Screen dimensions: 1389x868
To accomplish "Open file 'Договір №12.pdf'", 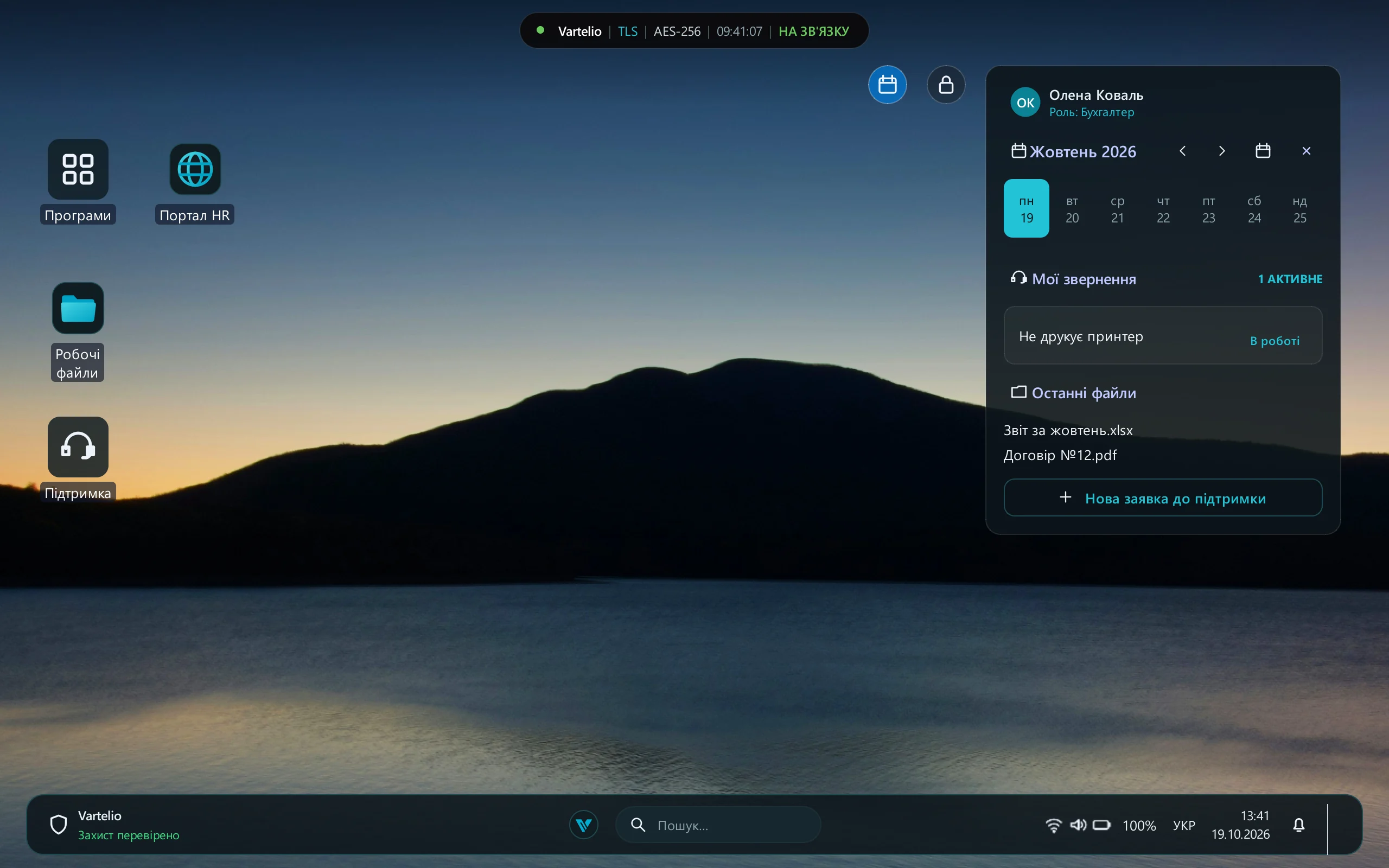I will tap(1060, 455).
